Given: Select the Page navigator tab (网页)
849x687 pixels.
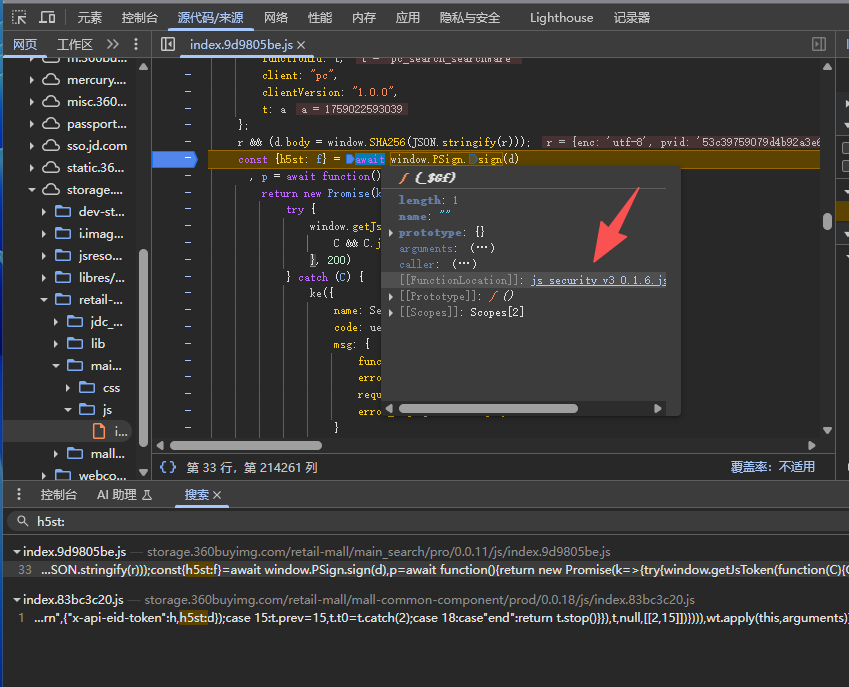Looking at the screenshot, I should (25, 44).
